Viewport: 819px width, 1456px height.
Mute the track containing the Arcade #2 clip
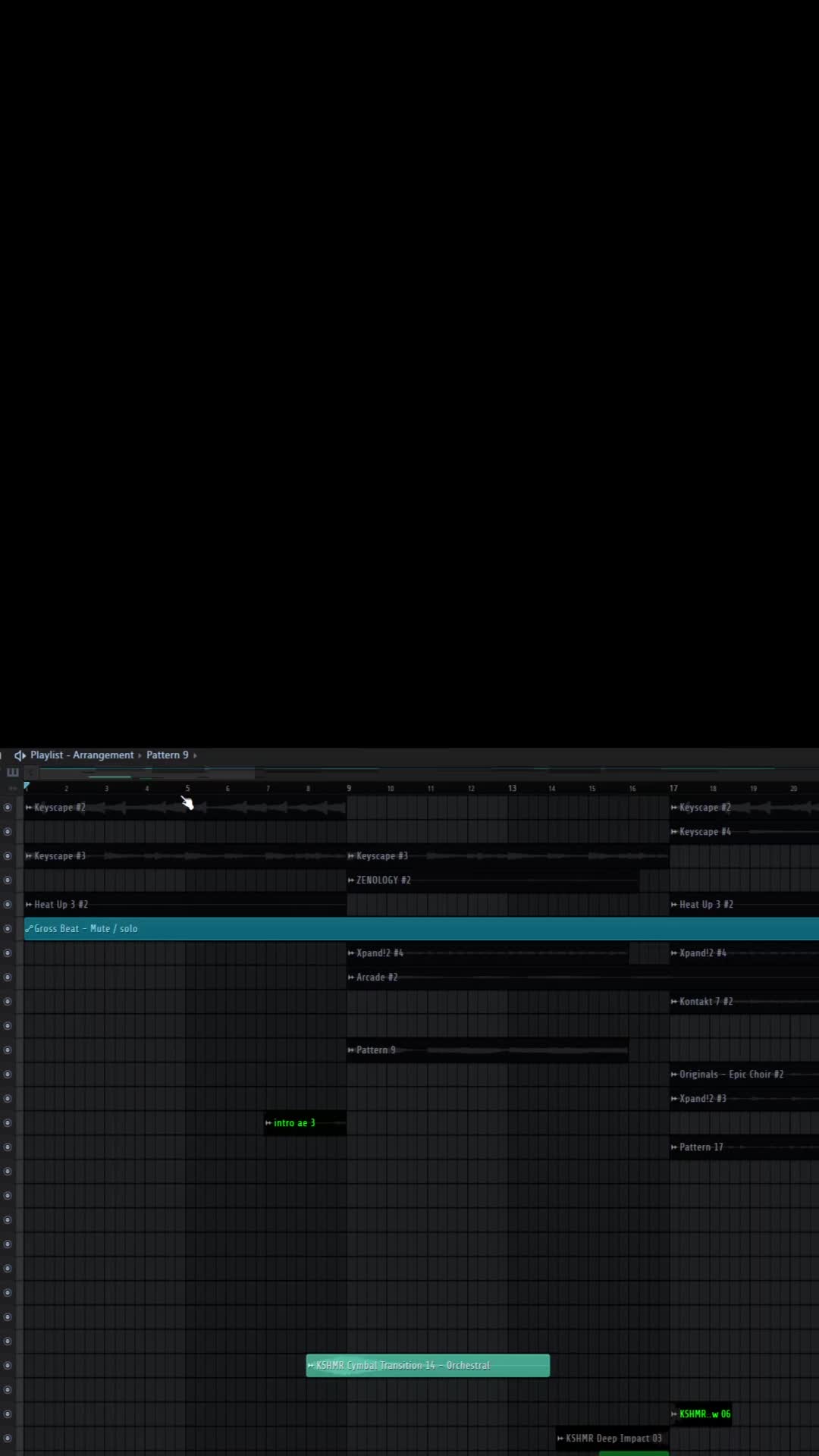8,977
